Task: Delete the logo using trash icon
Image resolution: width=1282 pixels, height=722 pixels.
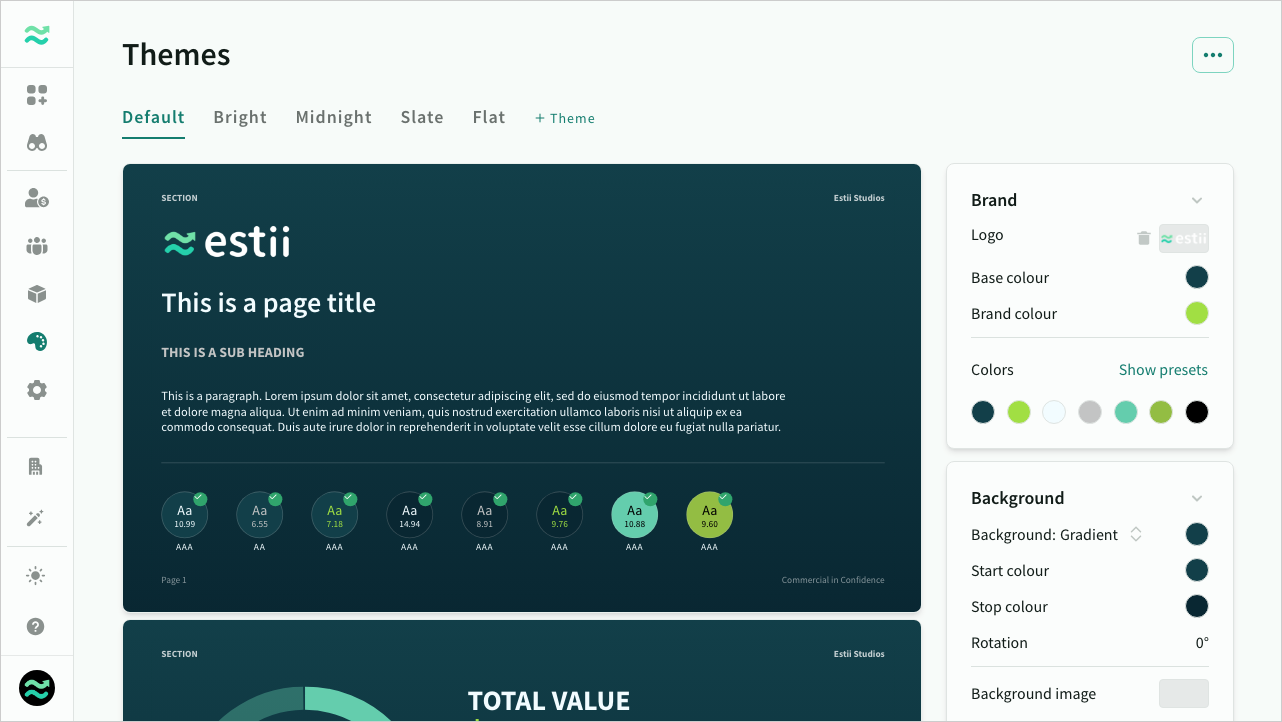Action: coord(1144,238)
